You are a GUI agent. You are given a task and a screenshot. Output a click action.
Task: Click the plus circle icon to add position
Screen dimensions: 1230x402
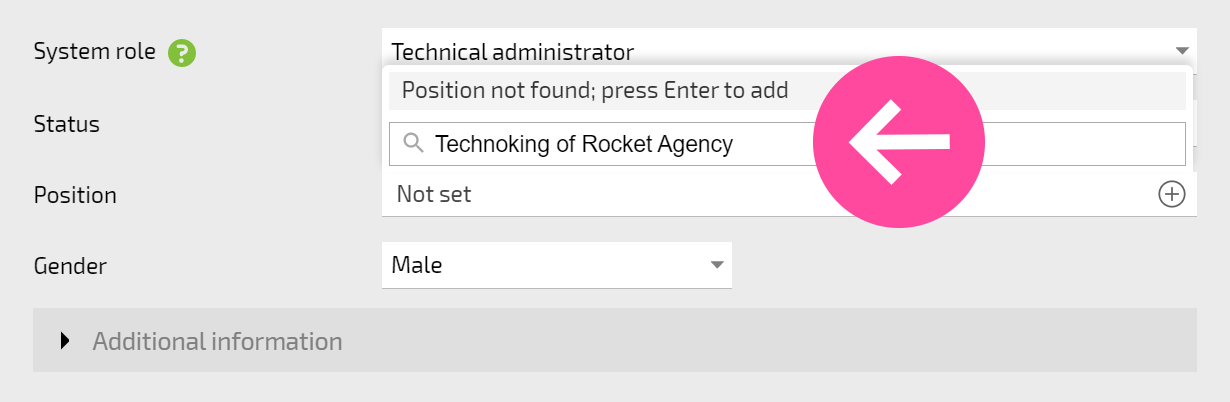(1171, 194)
